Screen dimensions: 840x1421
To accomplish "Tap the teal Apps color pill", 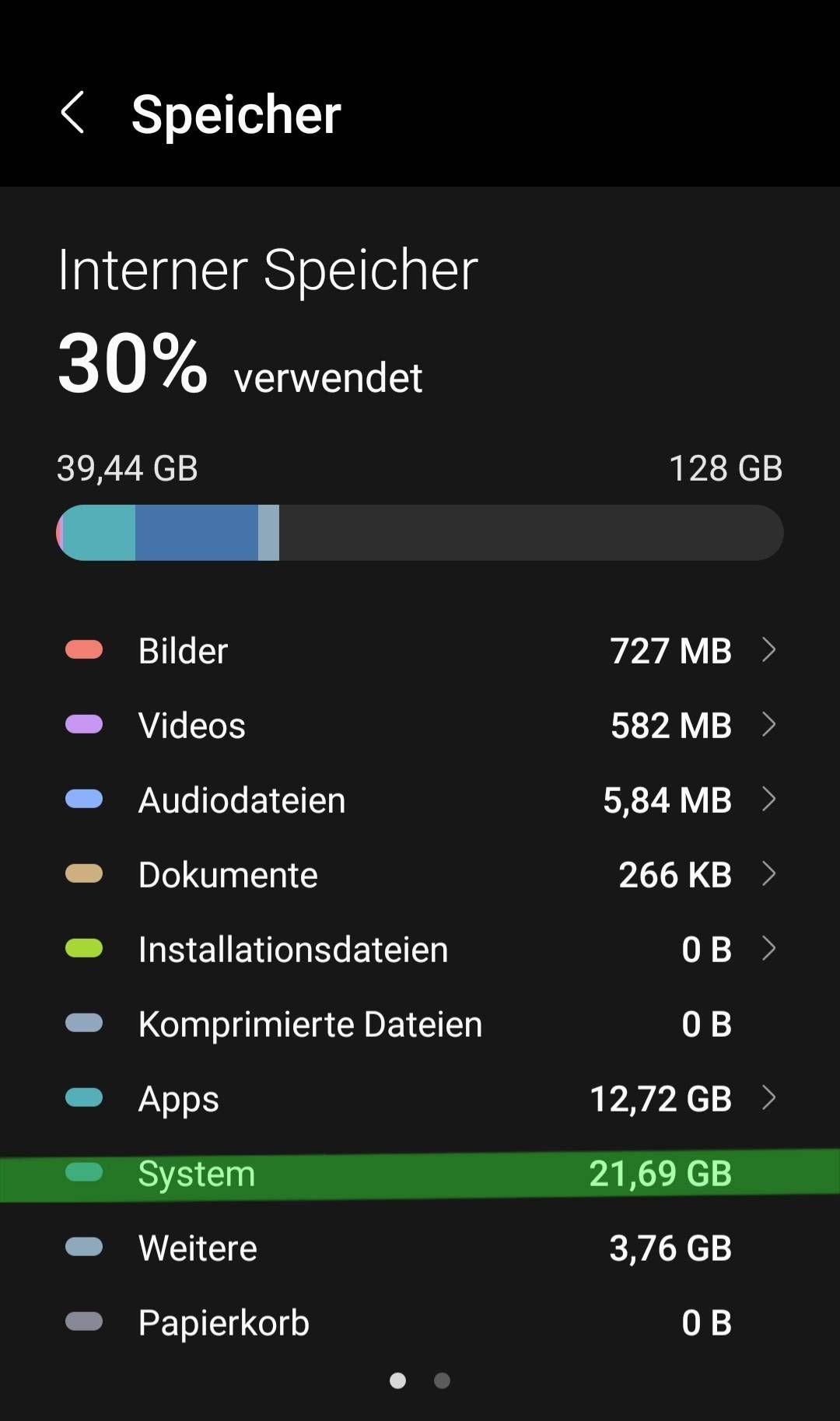I will click(x=84, y=1098).
